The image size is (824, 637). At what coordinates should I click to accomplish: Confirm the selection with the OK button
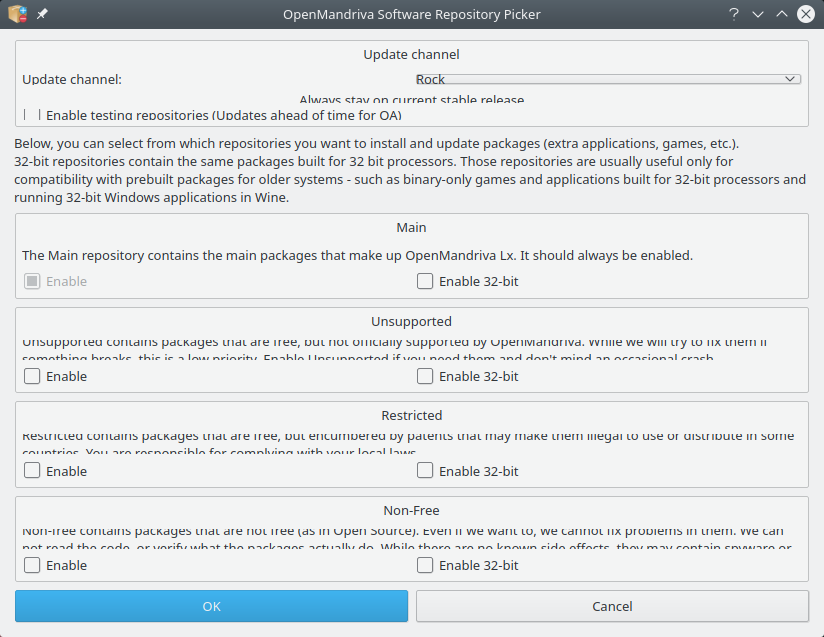tap(211, 606)
